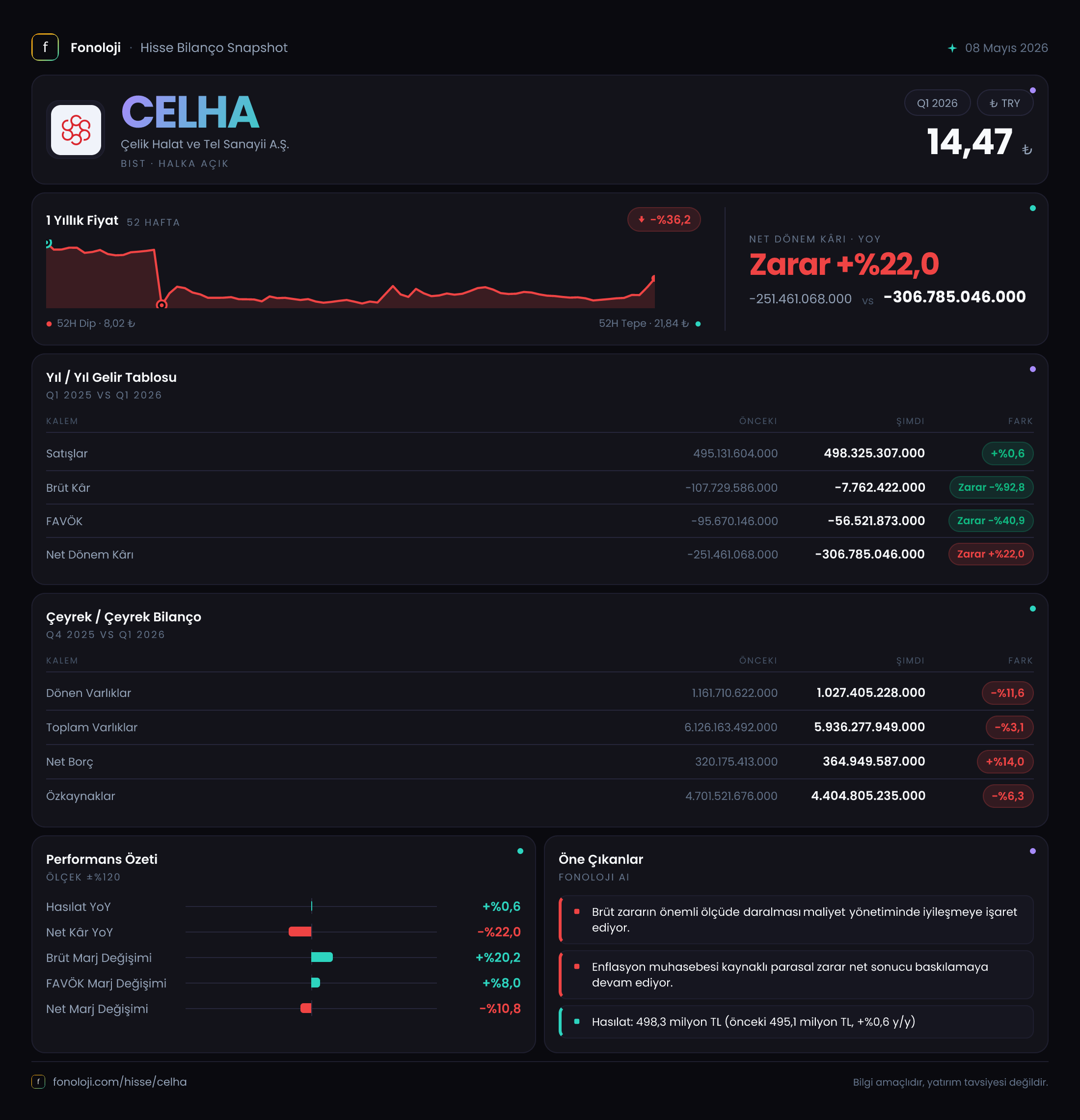Click the highlight about Enflasyon muhasebesi
Viewport: 1080px width, 1120px height.
tap(796, 974)
